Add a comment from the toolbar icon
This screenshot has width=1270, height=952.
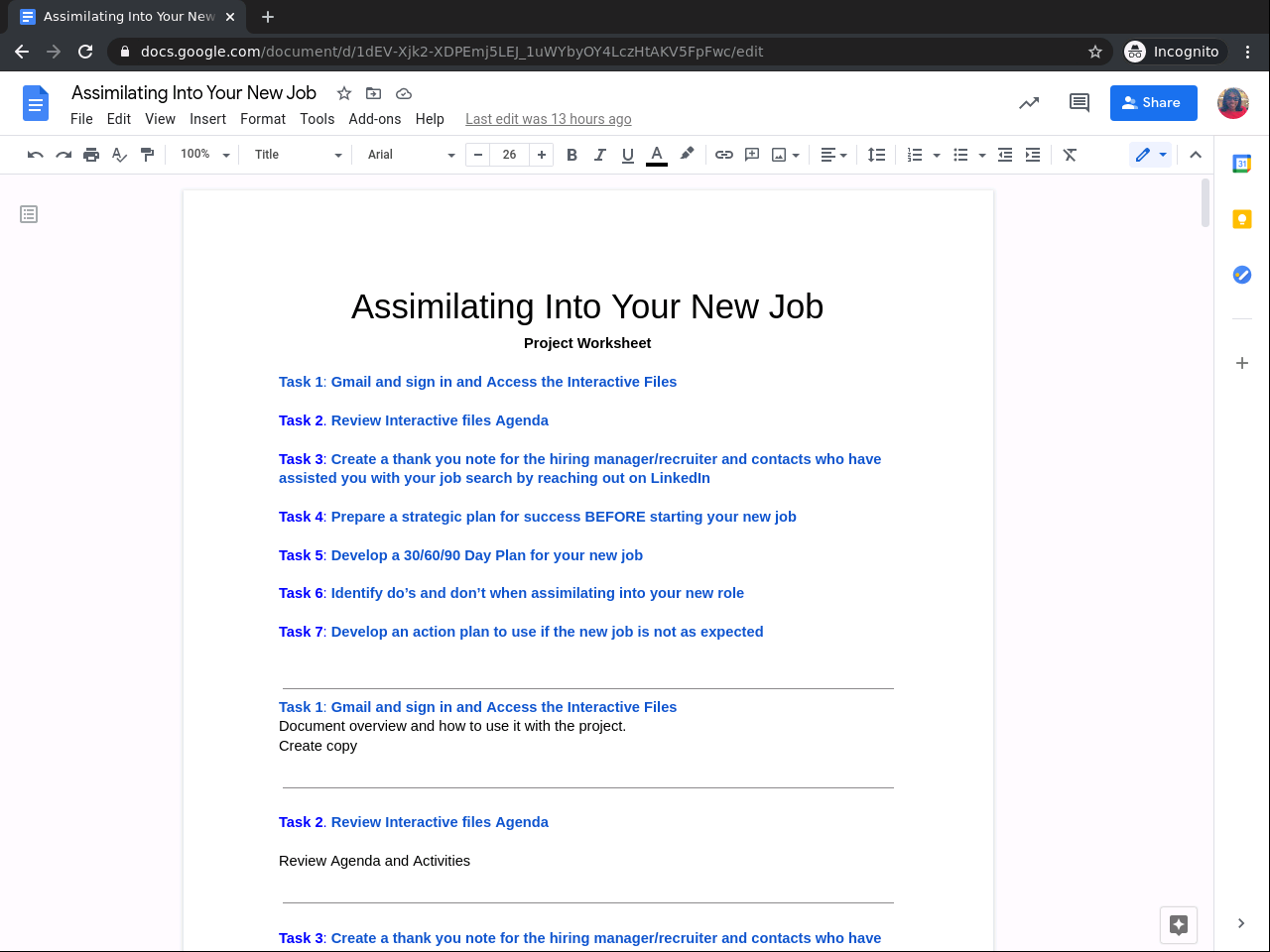[752, 155]
